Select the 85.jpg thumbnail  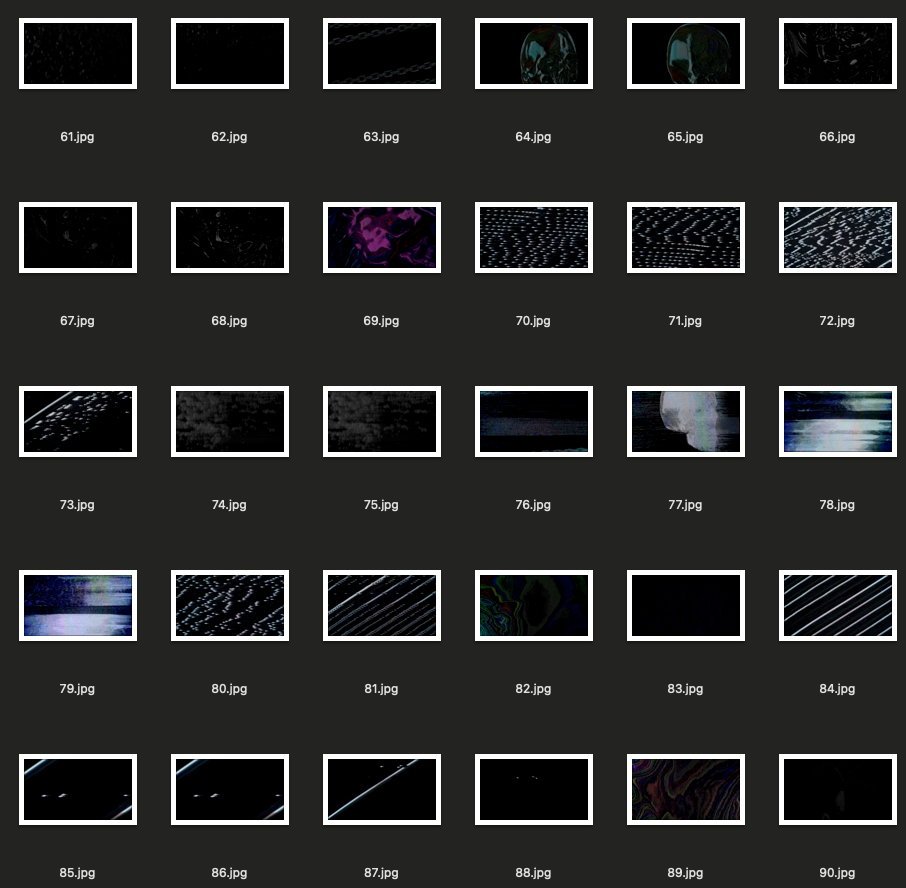[x=78, y=790]
